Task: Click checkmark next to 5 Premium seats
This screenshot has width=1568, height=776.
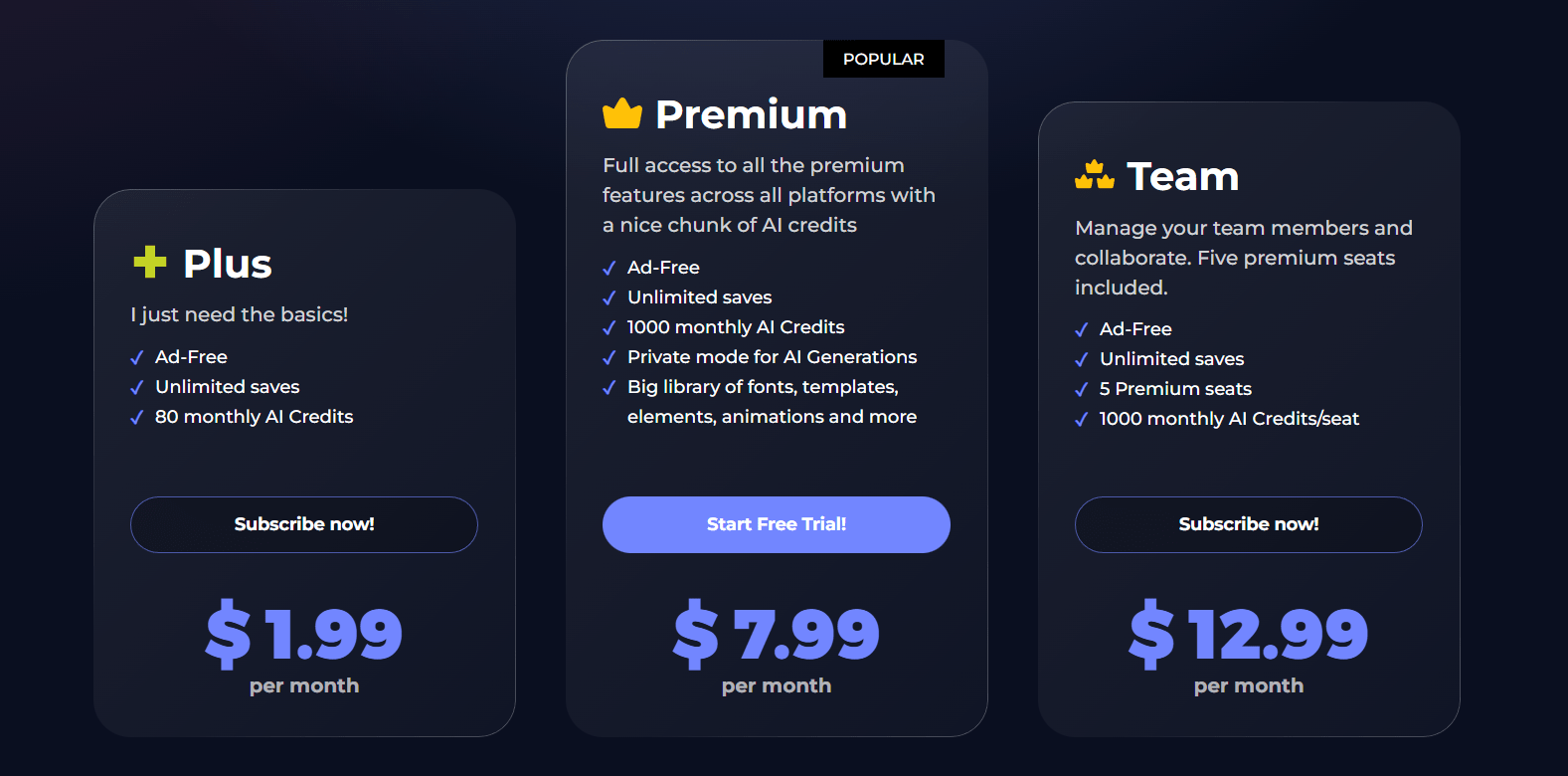Action: (x=1082, y=390)
